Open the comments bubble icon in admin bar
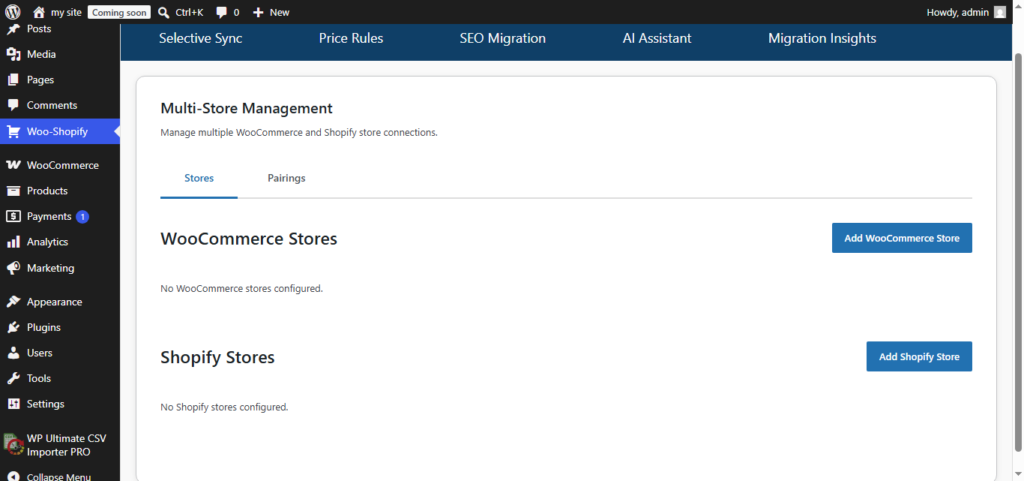This screenshot has height=481, width=1024. pos(222,12)
